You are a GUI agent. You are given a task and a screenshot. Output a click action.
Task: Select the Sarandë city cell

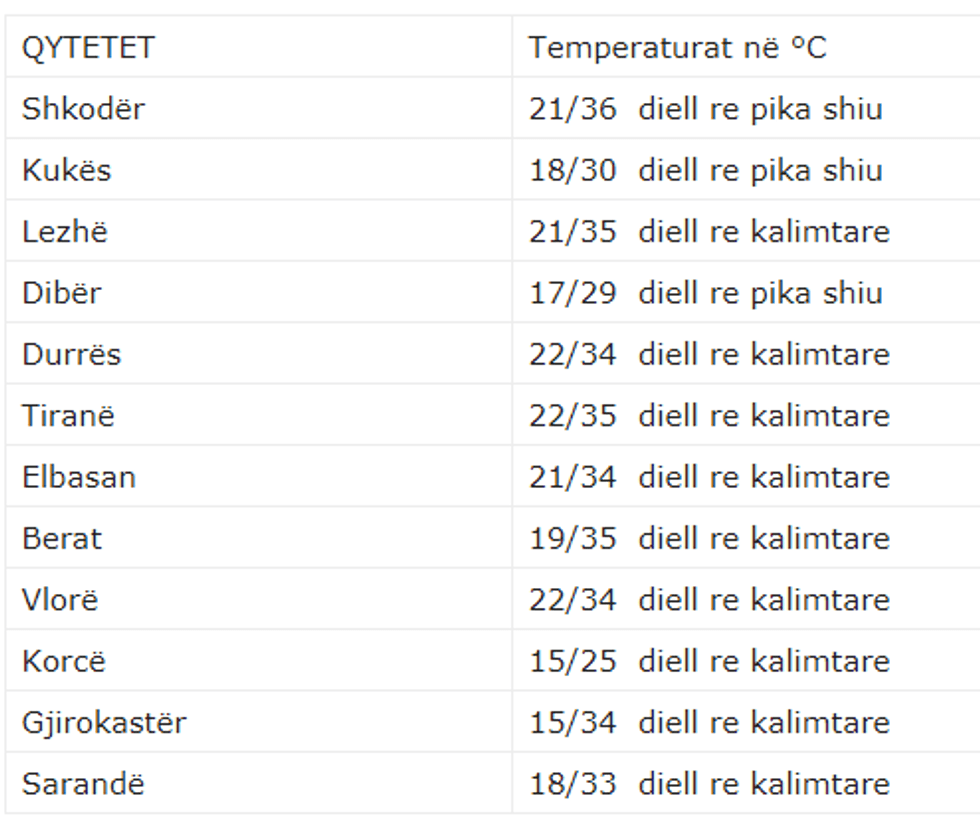[83, 785]
